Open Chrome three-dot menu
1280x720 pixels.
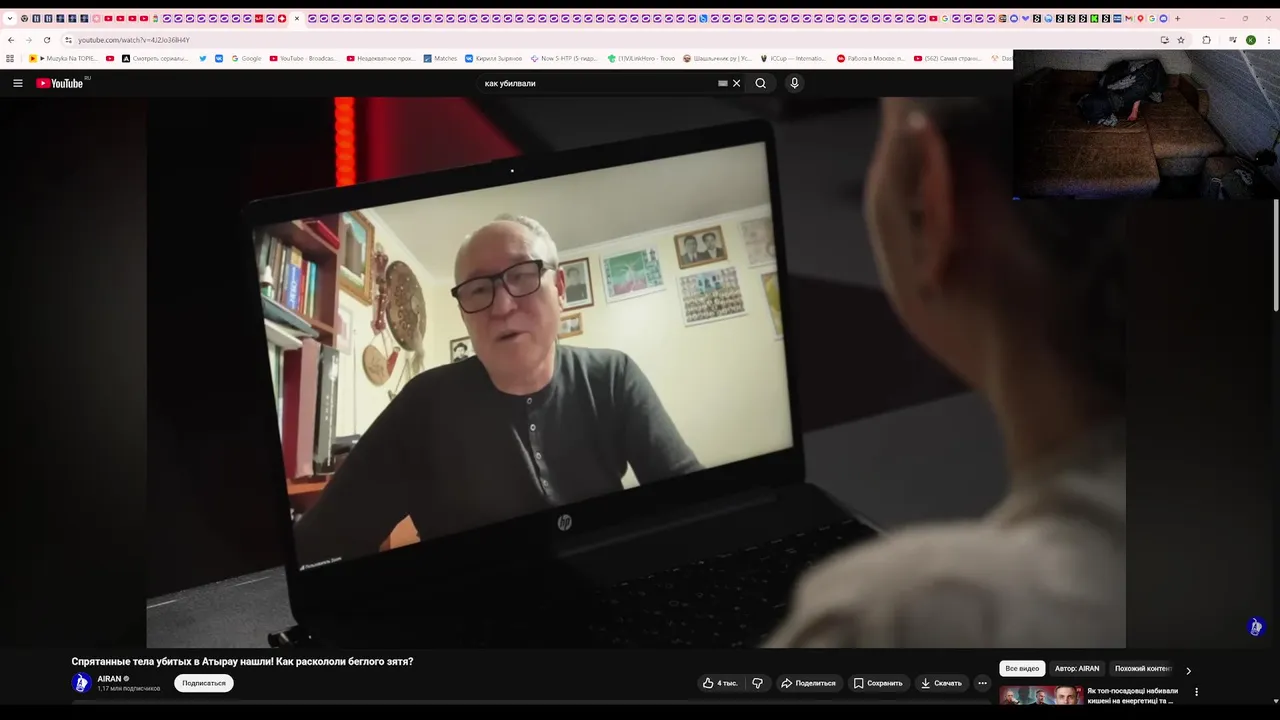(1269, 40)
